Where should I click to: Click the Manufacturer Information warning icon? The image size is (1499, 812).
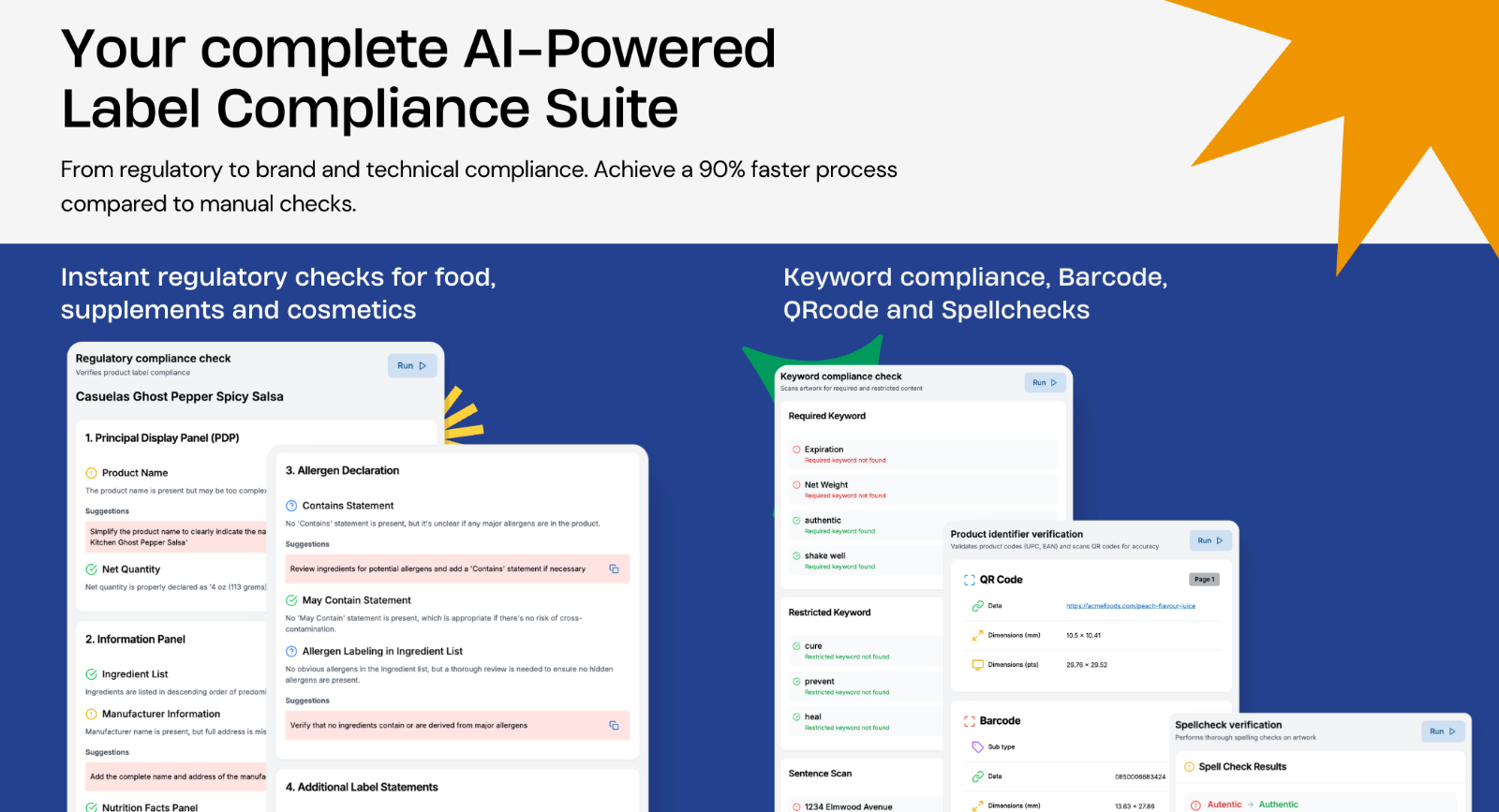pos(92,714)
